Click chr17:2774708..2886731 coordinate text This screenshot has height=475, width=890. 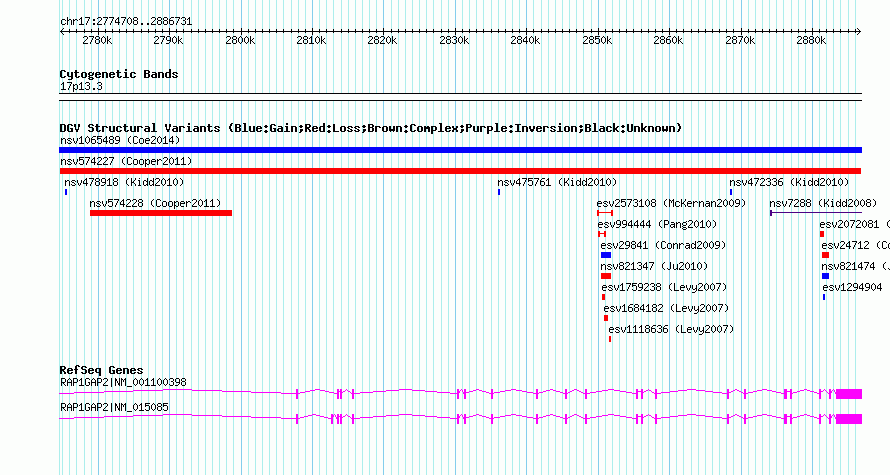(126, 22)
